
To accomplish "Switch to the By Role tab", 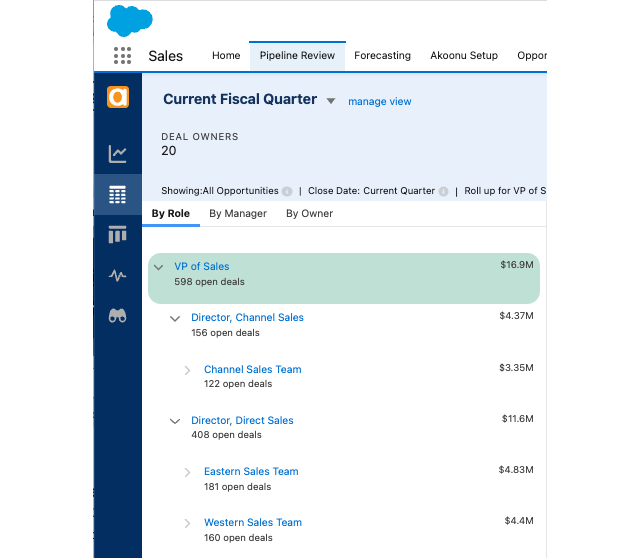I will 171,213.
